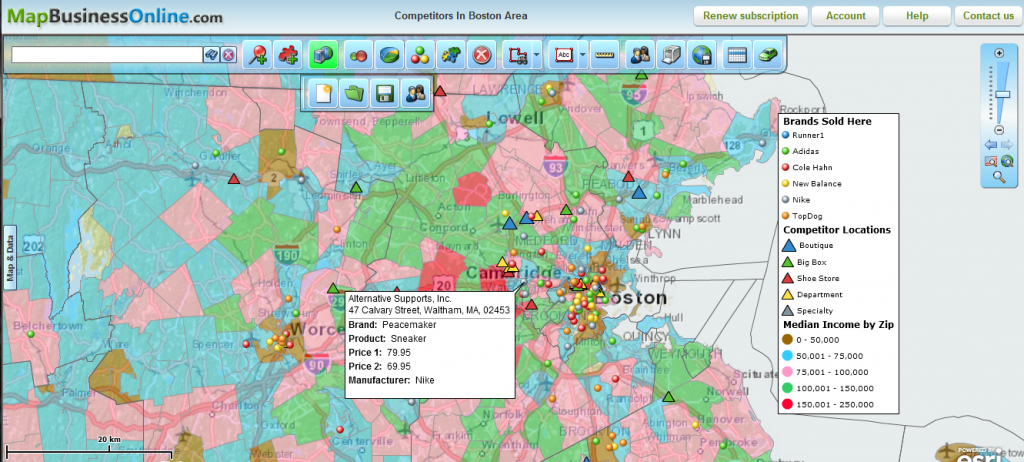Click the 'Competitors In Boston Area' map title
The width and height of the screenshot is (1024, 462).
[460, 16]
